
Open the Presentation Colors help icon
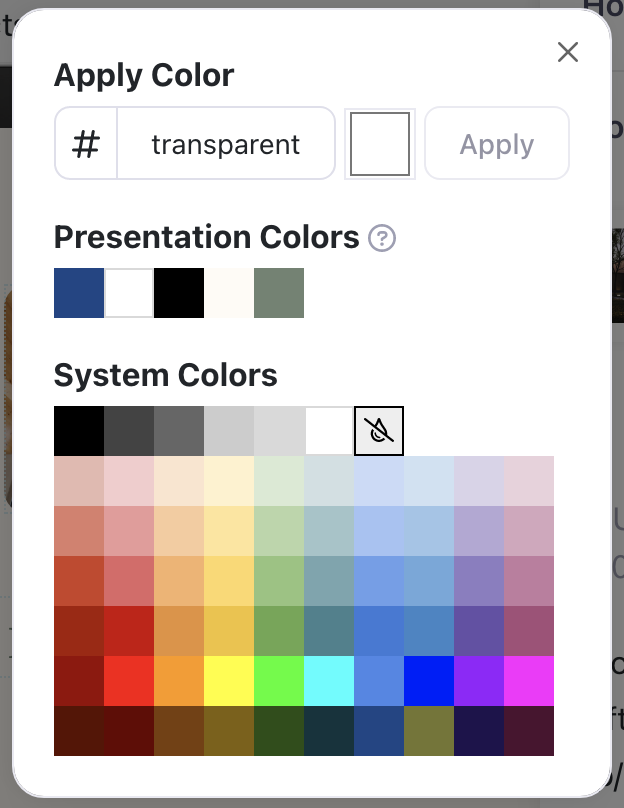click(382, 238)
